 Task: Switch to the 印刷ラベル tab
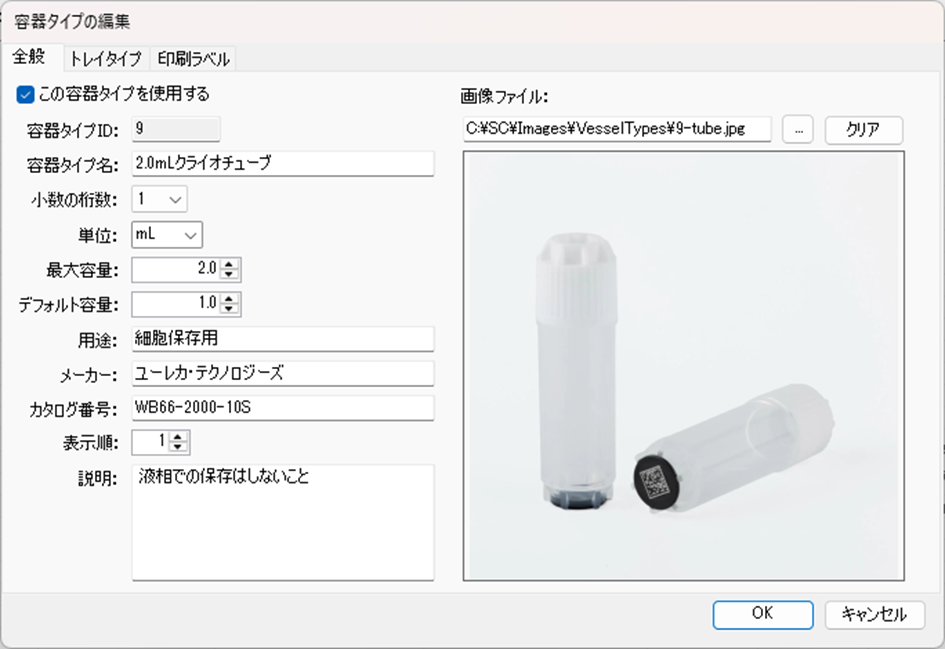tap(193, 58)
